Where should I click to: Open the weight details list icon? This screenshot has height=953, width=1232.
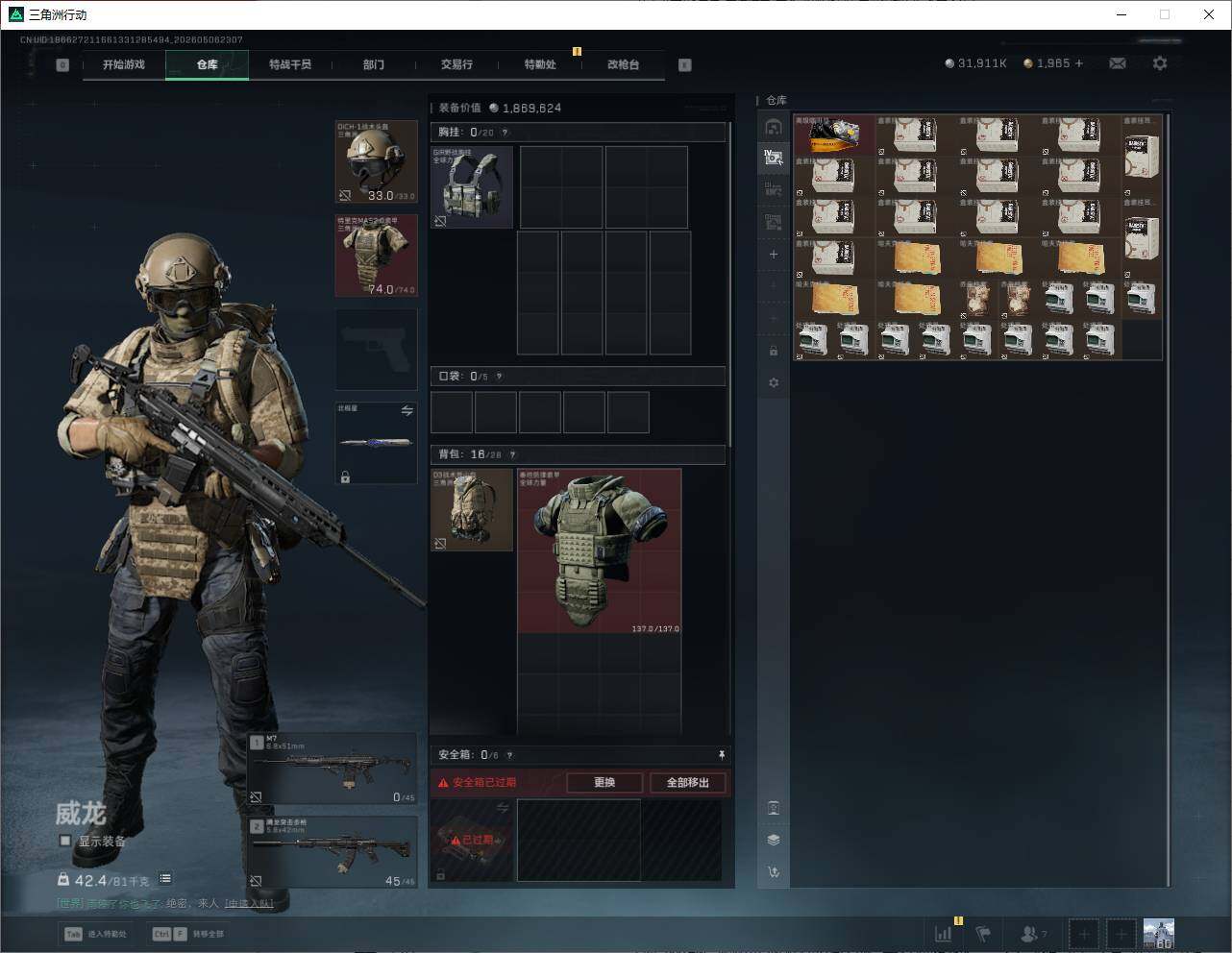tap(165, 878)
